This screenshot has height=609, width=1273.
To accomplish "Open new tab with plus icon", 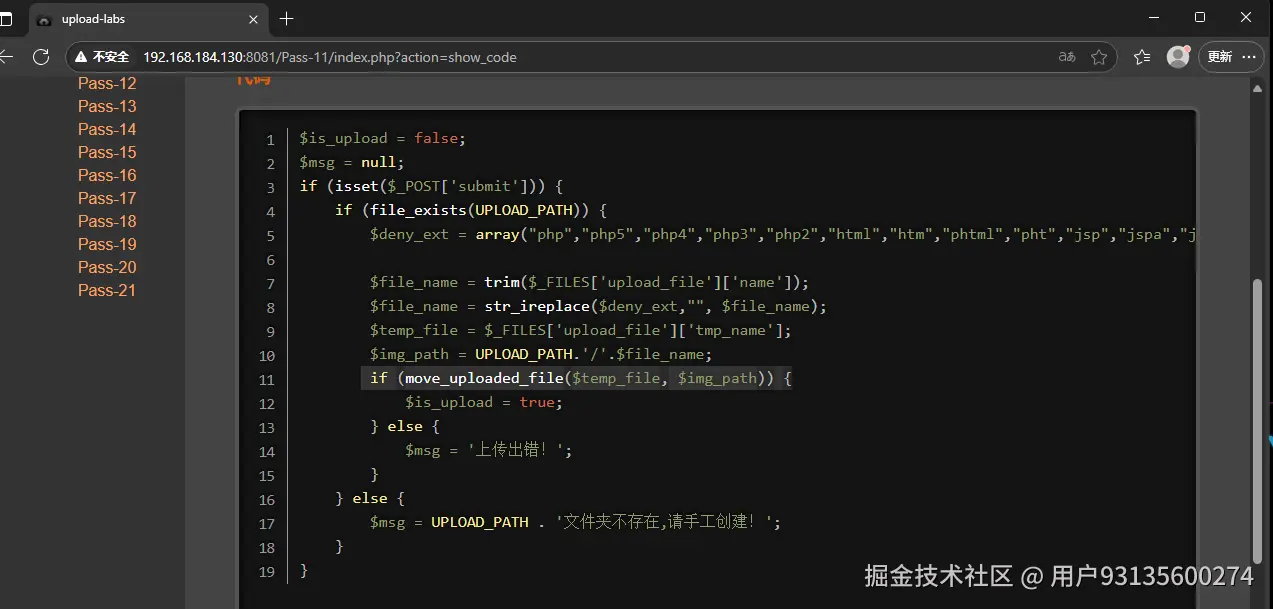I will click(x=287, y=18).
